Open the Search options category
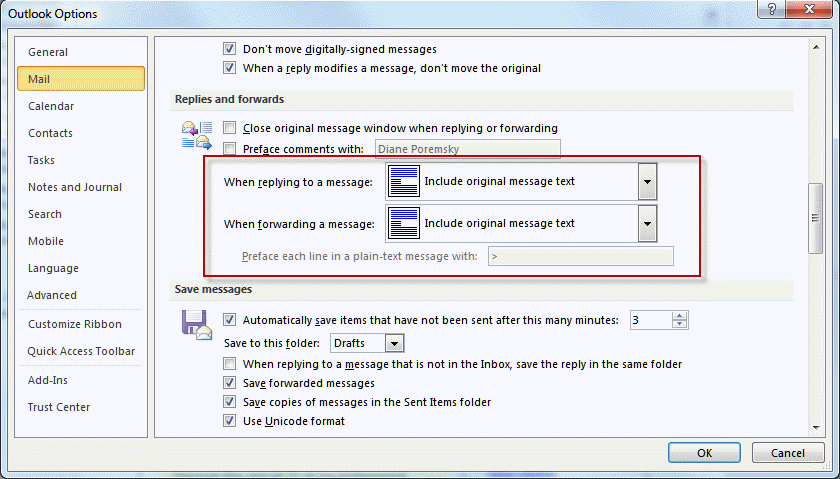840x479 pixels. click(x=81, y=214)
